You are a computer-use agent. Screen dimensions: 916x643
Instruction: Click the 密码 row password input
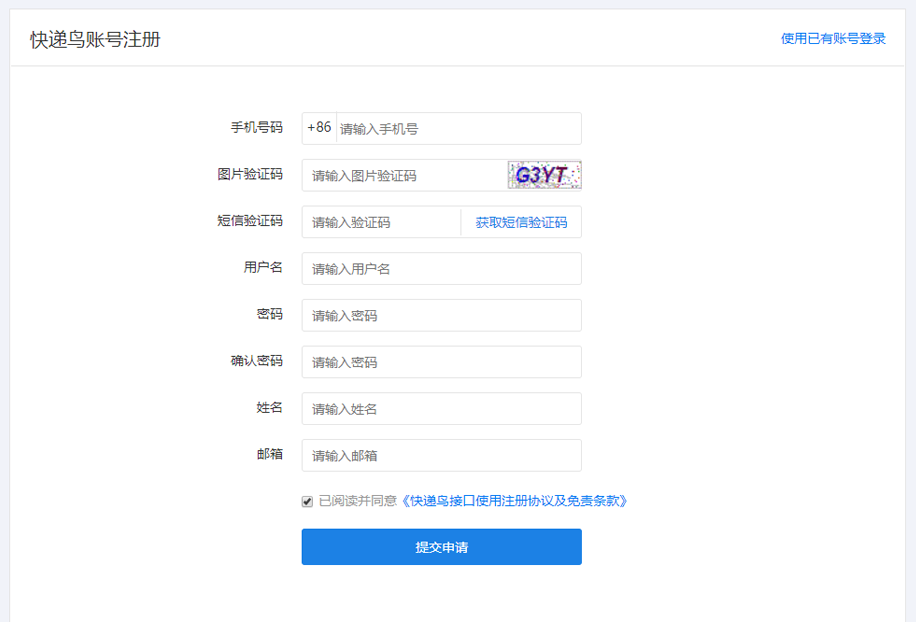click(x=441, y=316)
